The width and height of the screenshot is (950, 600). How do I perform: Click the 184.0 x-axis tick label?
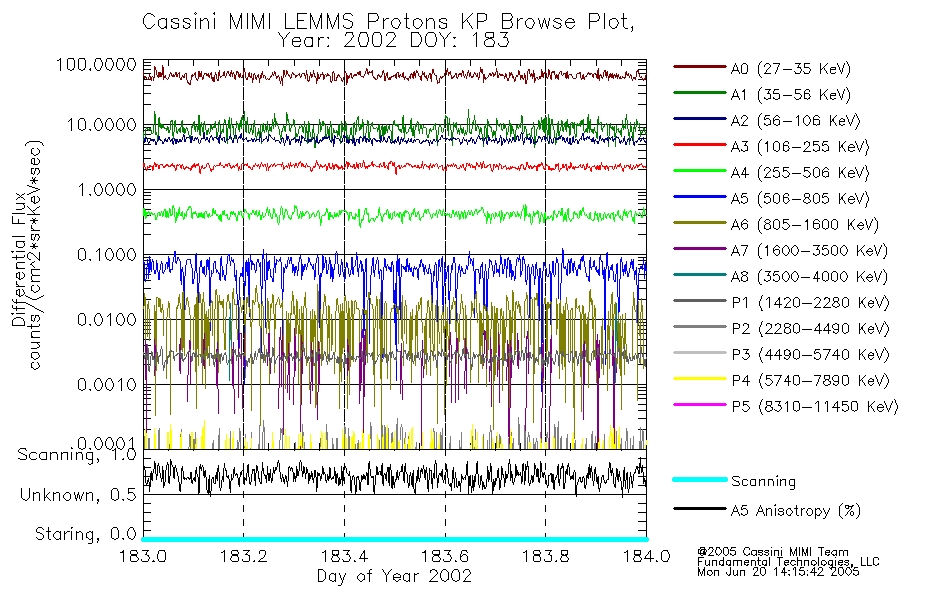point(646,556)
